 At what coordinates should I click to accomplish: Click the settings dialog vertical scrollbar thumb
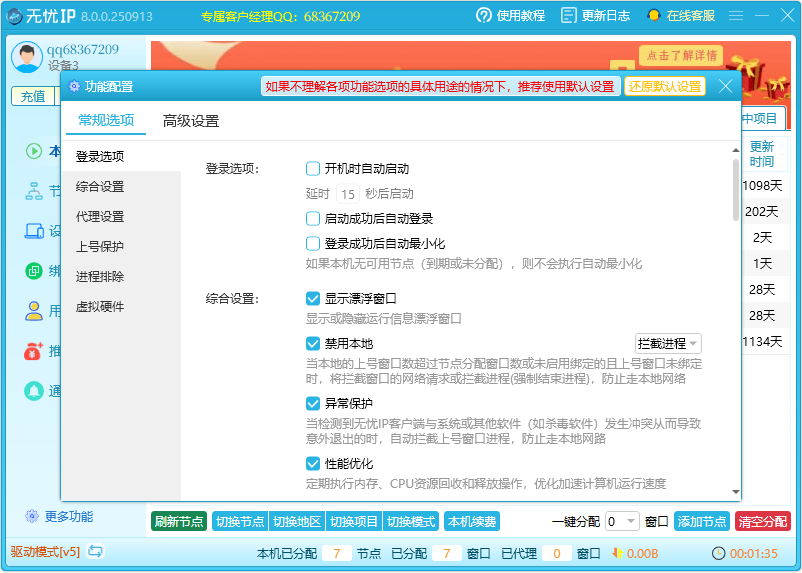(736, 190)
